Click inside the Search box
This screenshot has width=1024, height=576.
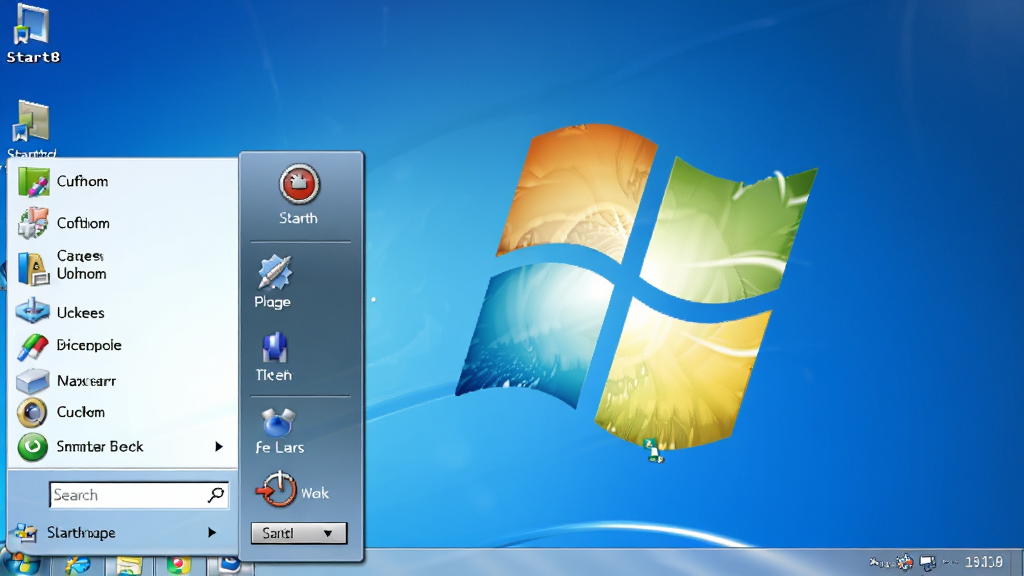click(138, 495)
